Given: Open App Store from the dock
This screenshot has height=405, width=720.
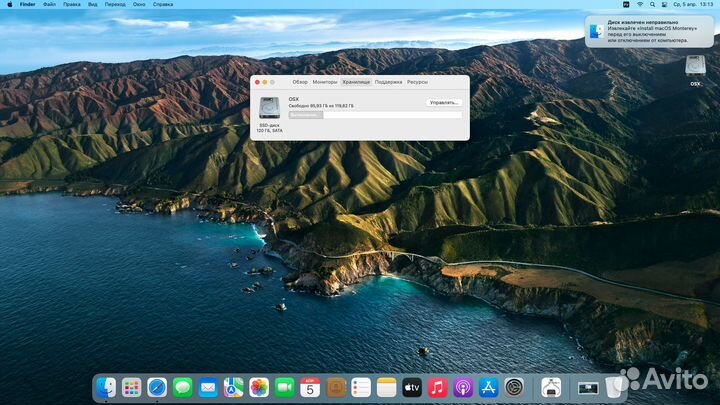Looking at the screenshot, I should pos(489,388).
